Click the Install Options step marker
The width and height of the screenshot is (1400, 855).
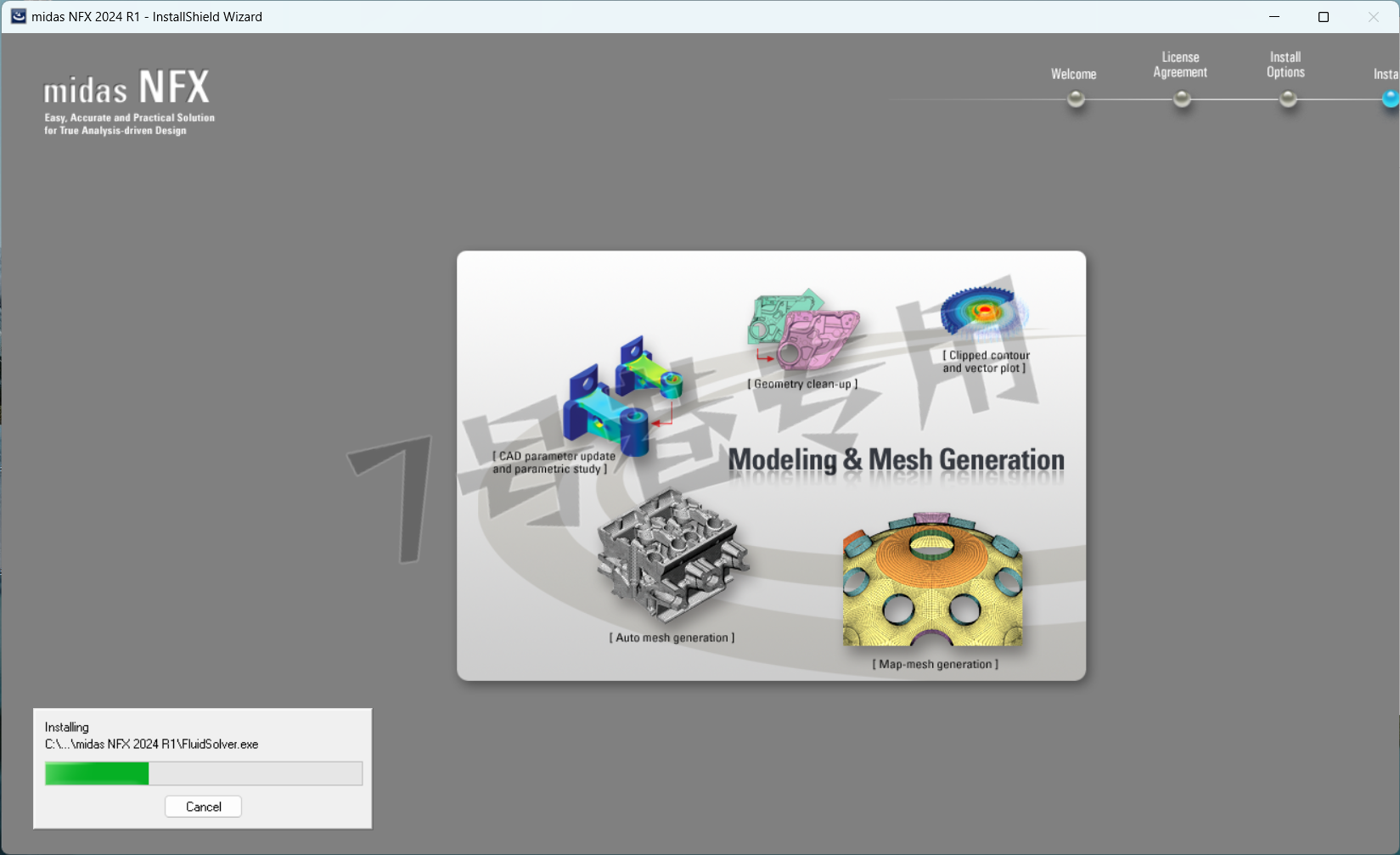pyautogui.click(x=1288, y=99)
